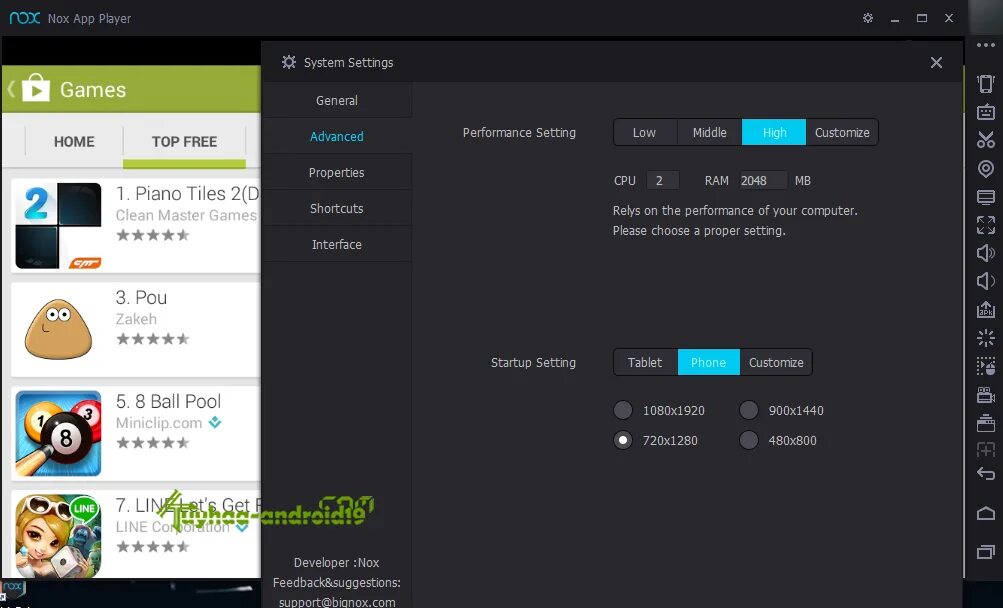Close the System Settings dialog

(x=936, y=62)
